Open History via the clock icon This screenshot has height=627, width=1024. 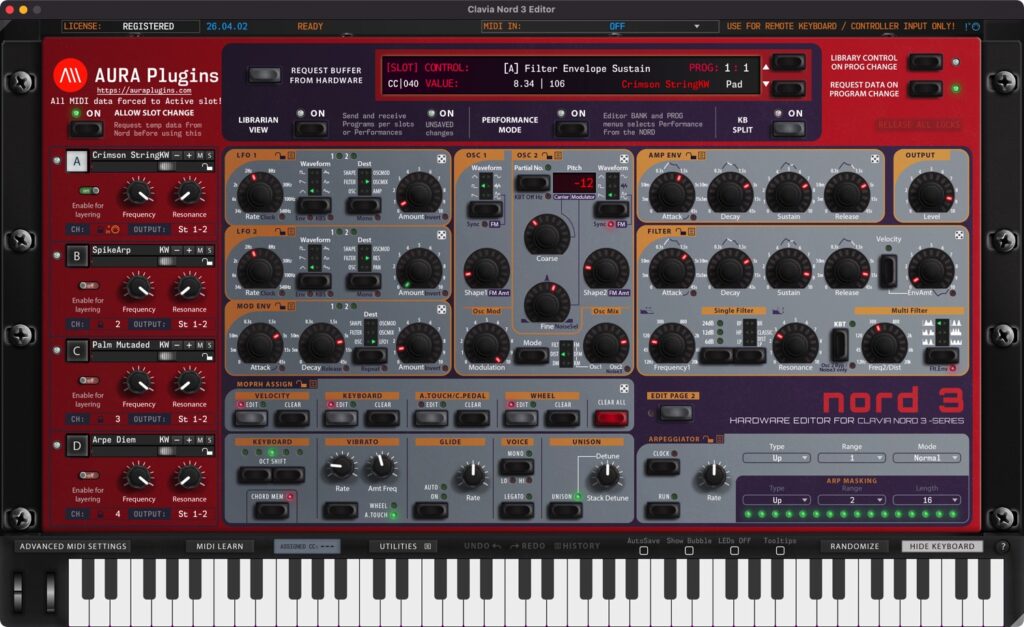point(556,546)
